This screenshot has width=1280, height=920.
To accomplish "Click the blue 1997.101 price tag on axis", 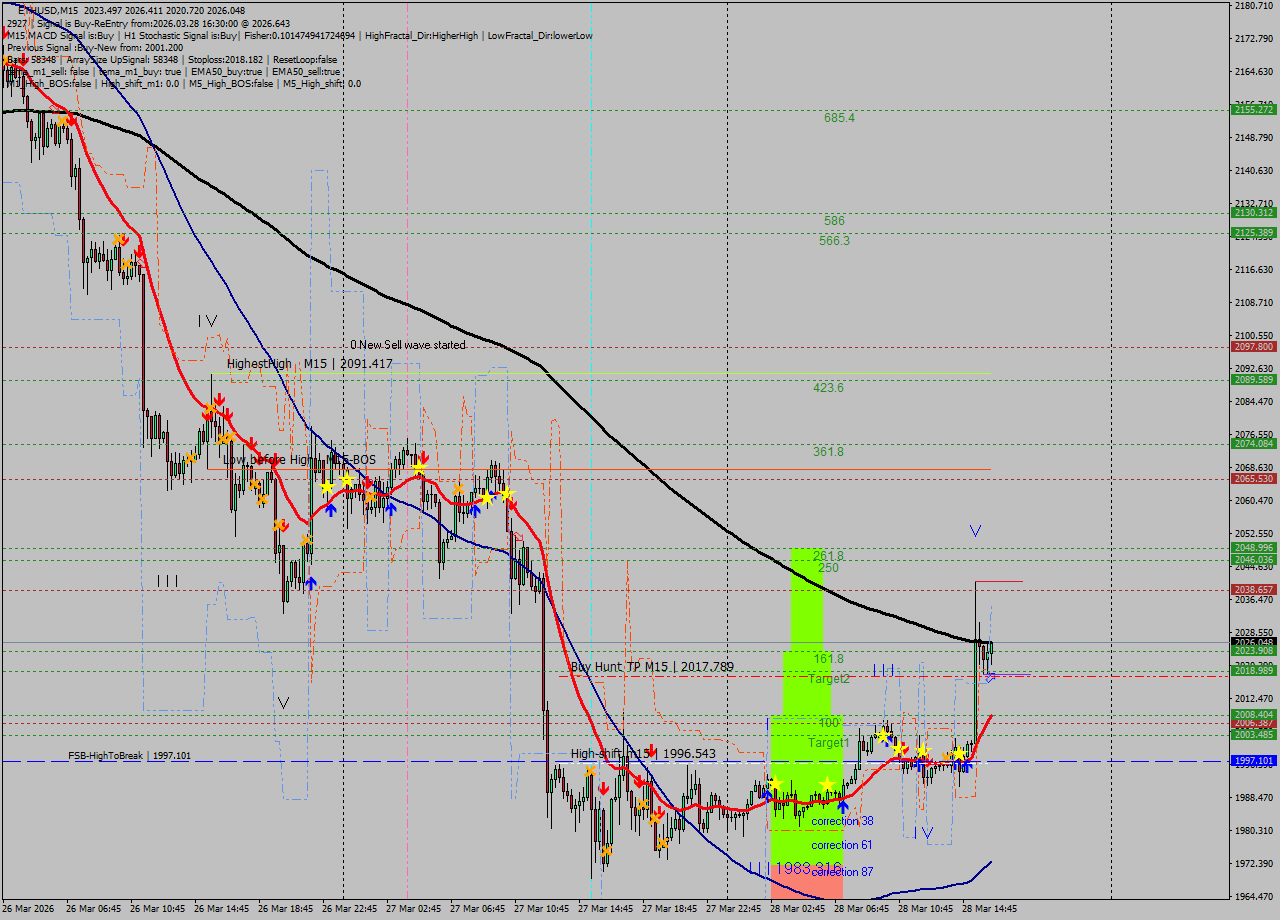I will [1253, 761].
